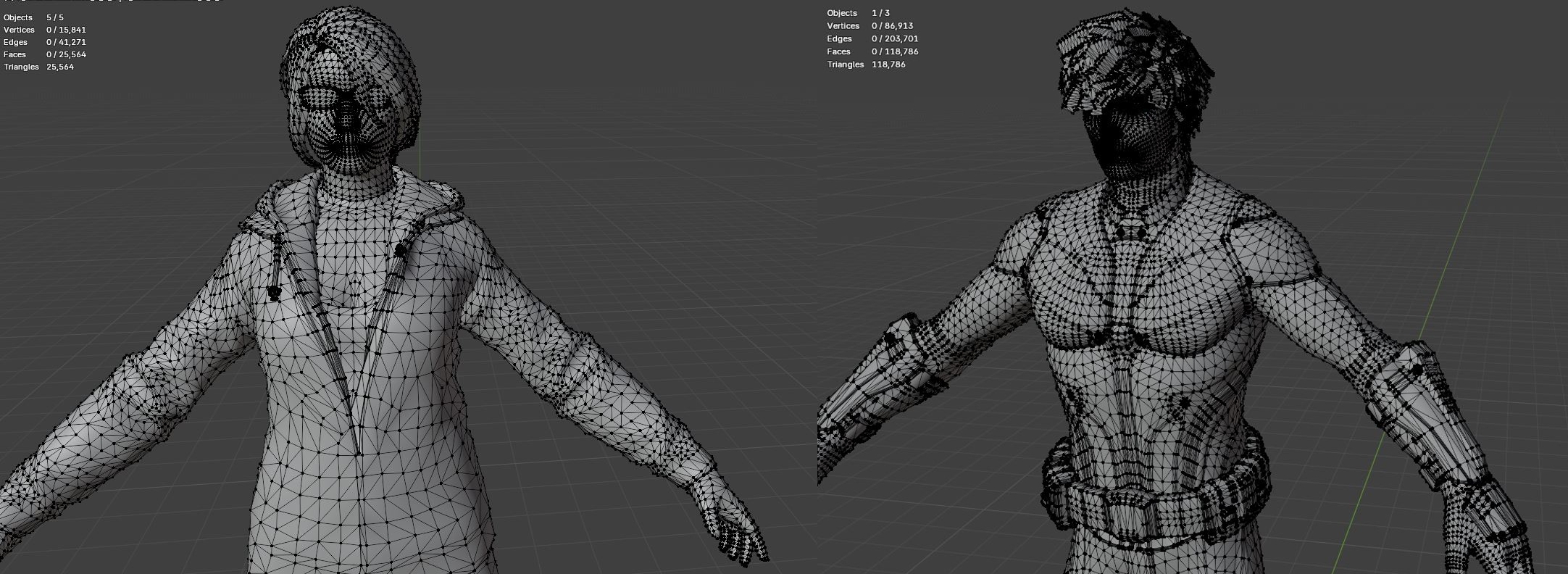Click the Vertices label beside "0 / 15,841"

pyautogui.click(x=19, y=30)
